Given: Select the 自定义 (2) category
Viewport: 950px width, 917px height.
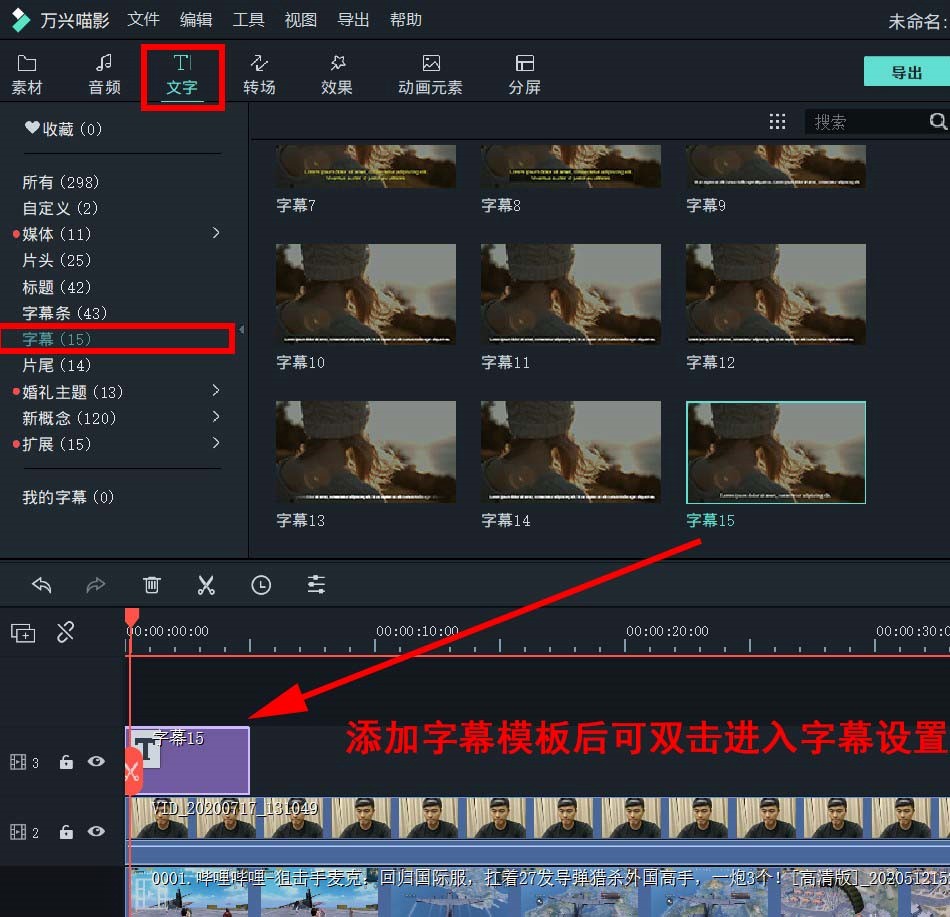Looking at the screenshot, I should [60, 208].
